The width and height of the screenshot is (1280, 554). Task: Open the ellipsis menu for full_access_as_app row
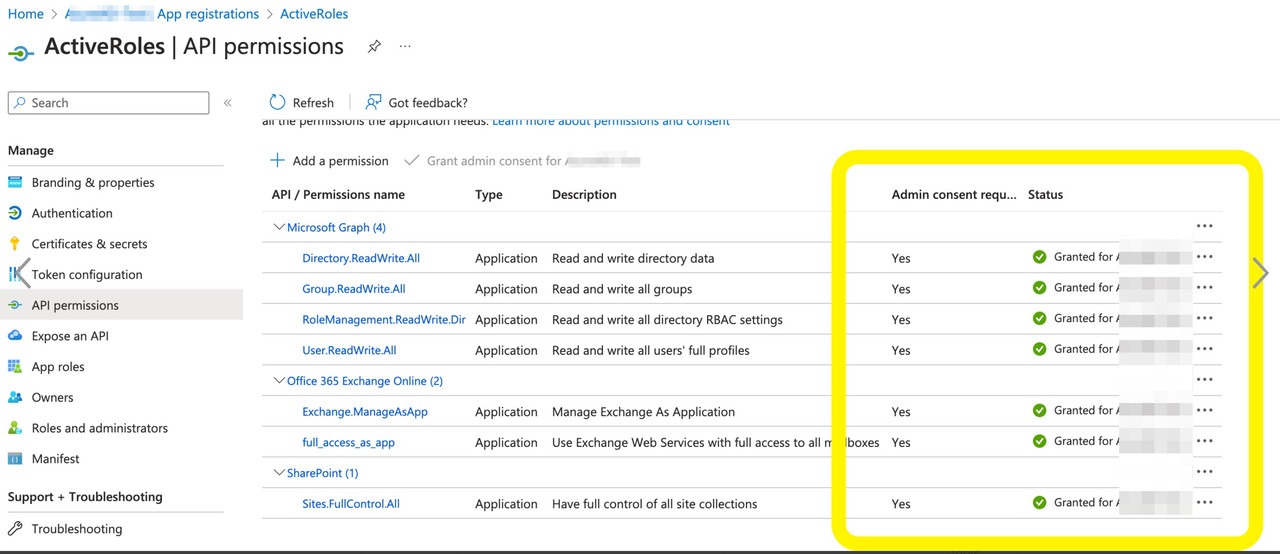point(1204,441)
